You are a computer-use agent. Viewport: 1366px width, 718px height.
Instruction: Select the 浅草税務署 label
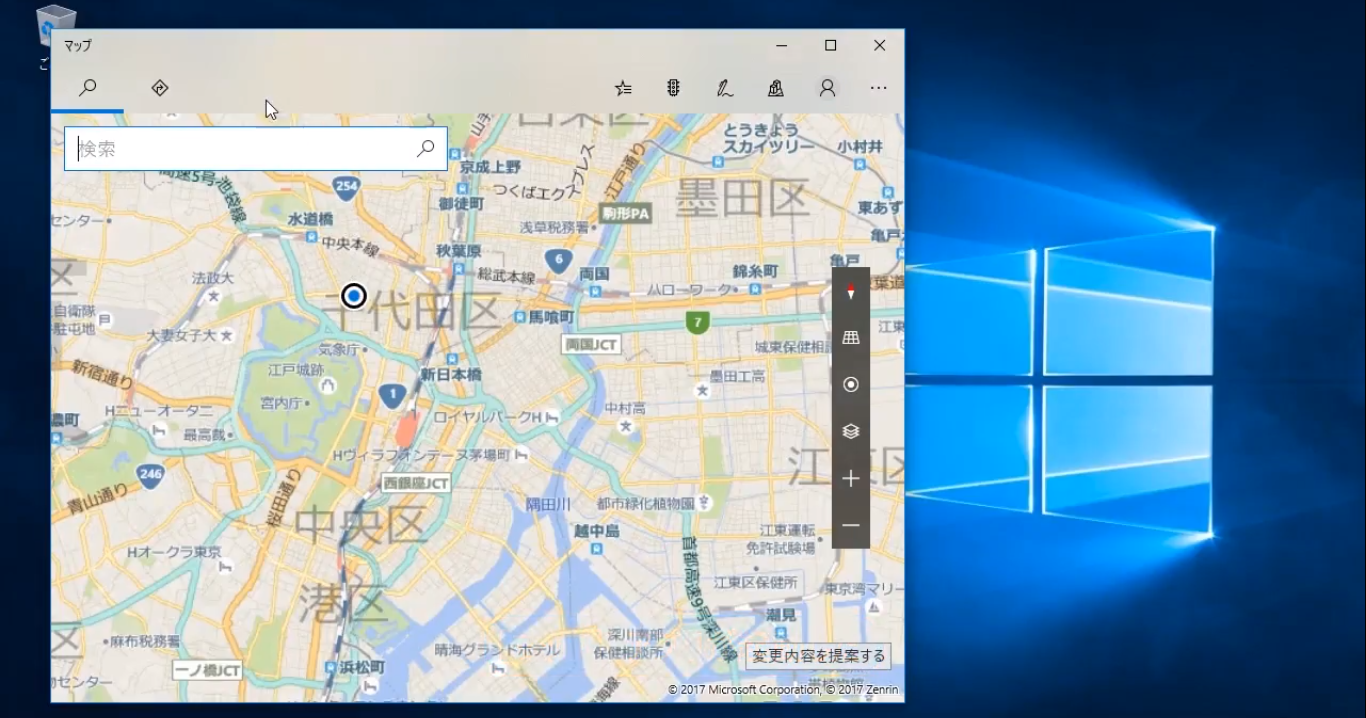(554, 227)
